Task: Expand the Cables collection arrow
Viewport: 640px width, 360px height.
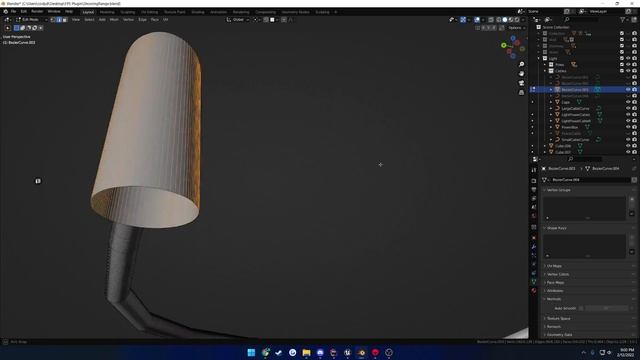Action: pos(545,71)
